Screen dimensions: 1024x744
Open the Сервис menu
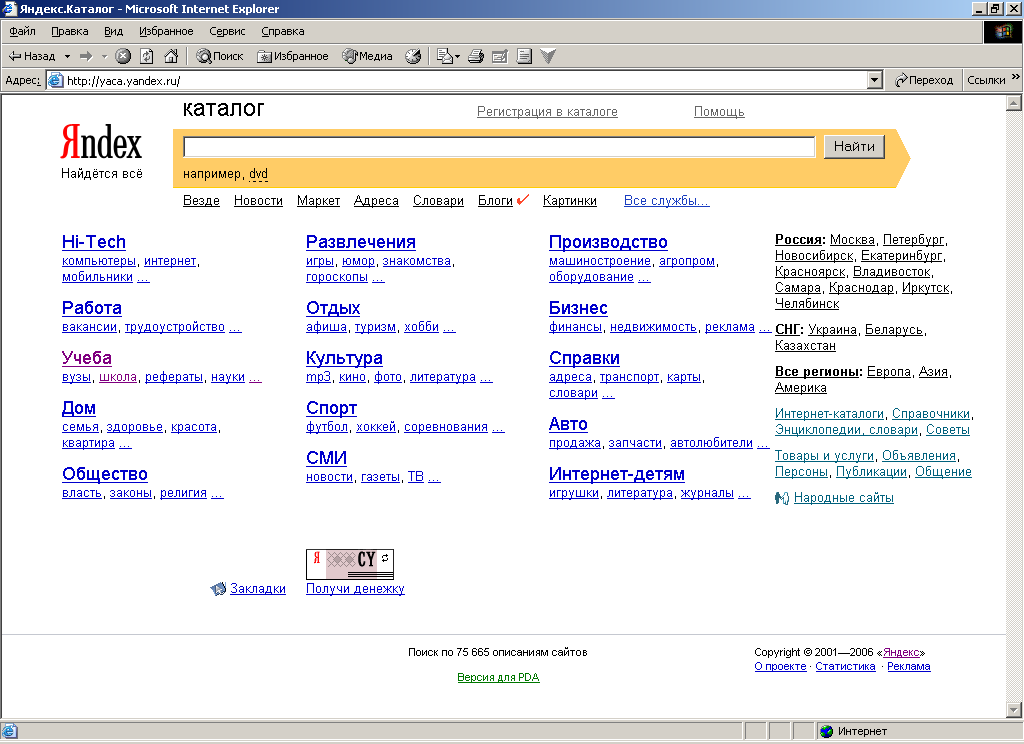227,31
